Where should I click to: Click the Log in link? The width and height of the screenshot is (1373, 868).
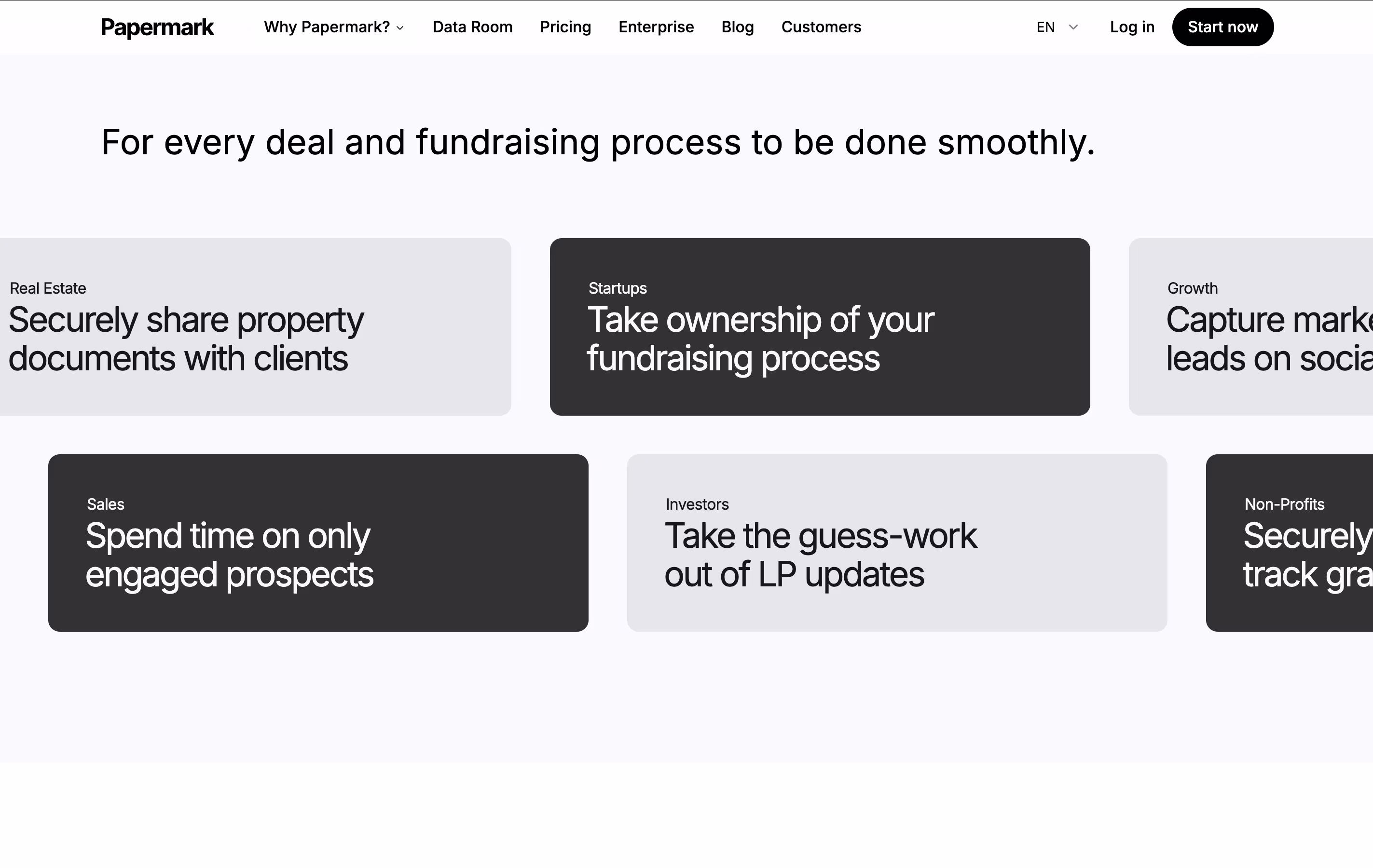click(x=1132, y=27)
